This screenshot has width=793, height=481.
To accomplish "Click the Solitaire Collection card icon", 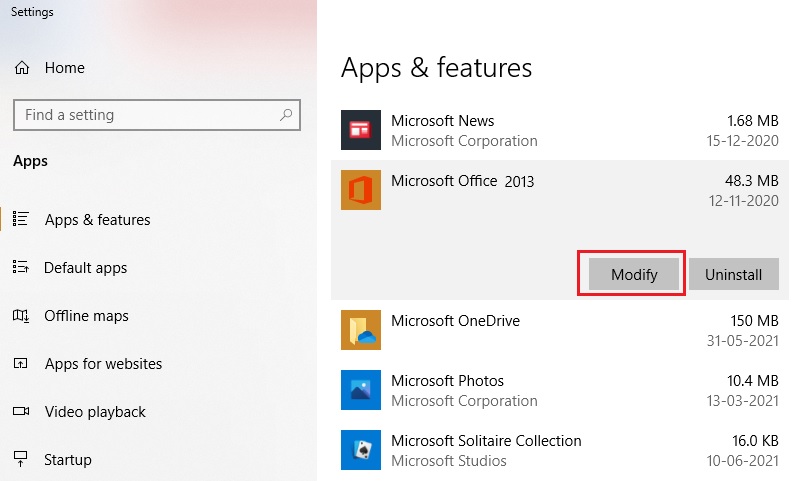I will click(360, 450).
